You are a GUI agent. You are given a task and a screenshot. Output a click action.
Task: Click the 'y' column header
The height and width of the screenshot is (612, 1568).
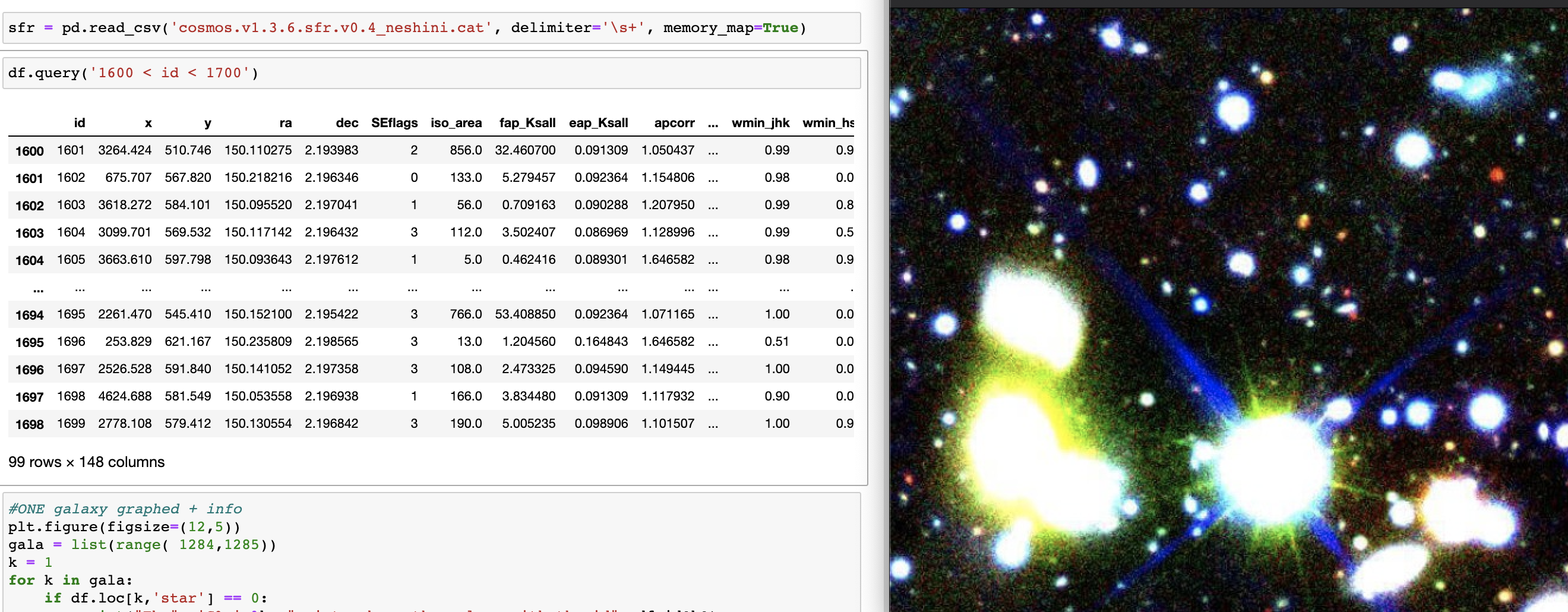pos(207,123)
